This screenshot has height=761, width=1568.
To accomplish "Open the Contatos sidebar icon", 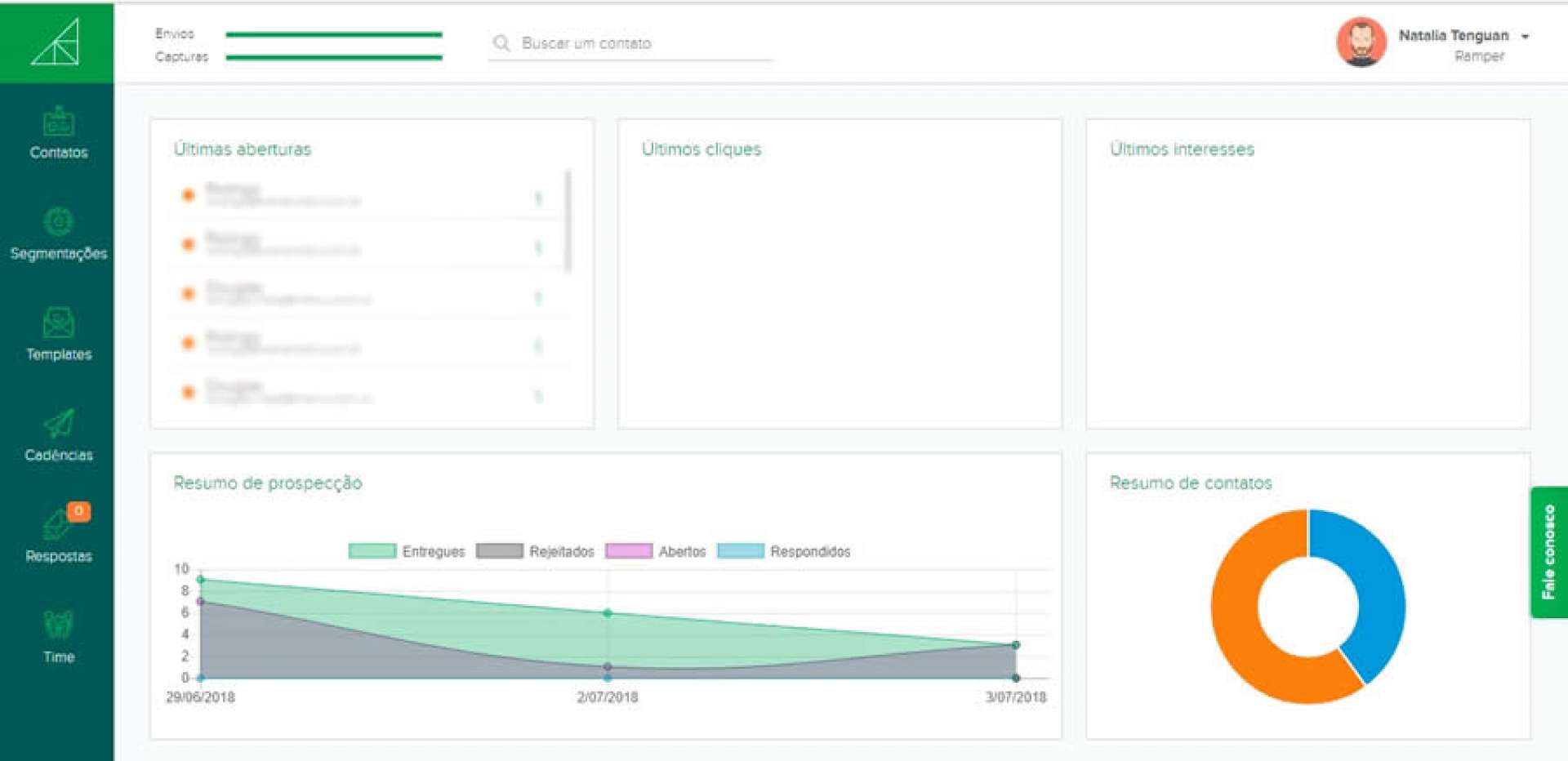I will click(58, 123).
